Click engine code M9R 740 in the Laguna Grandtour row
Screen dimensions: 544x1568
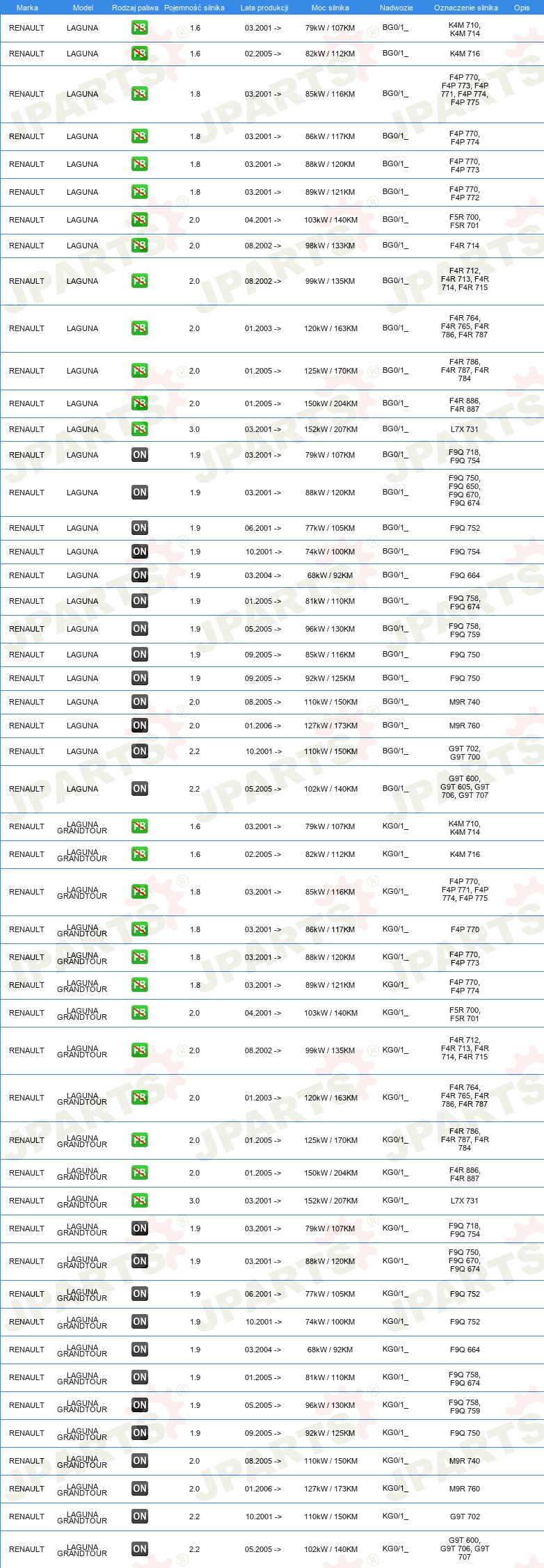coord(465,1461)
